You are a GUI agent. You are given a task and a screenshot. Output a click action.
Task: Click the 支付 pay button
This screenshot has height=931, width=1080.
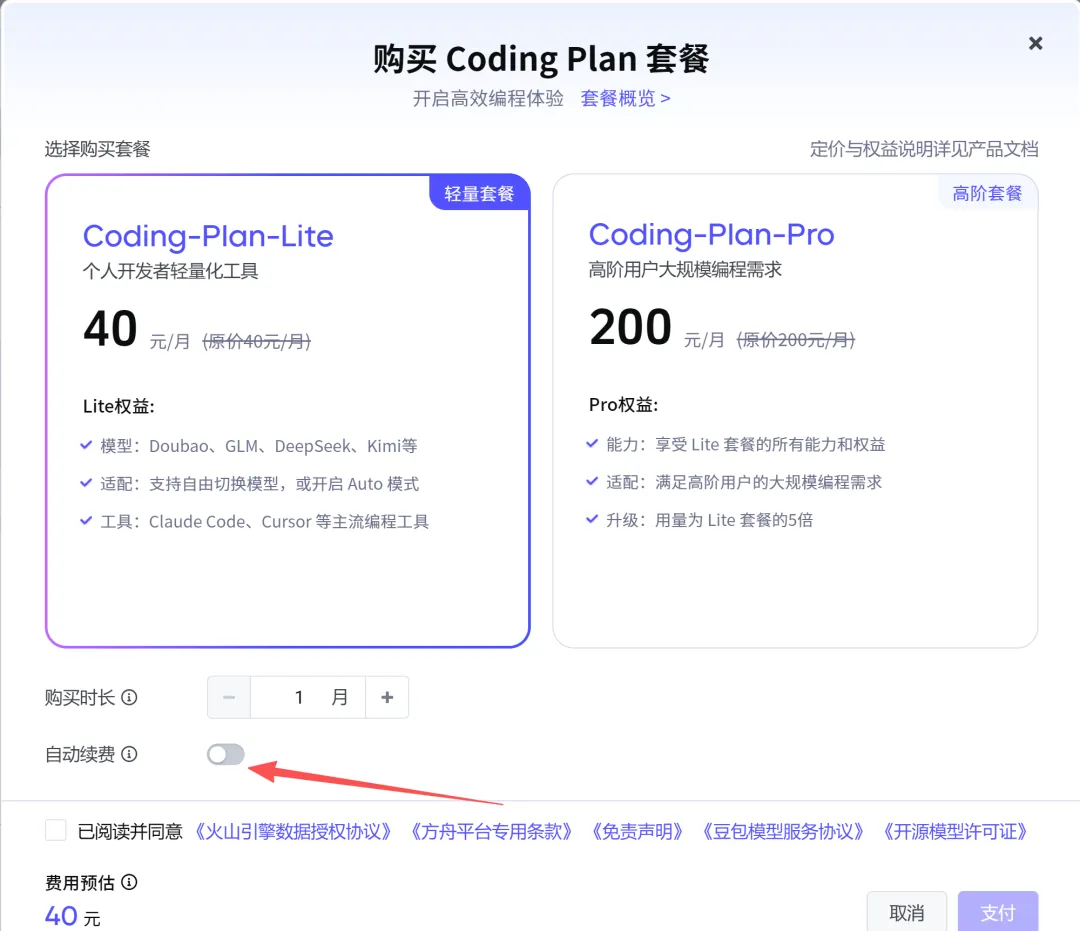coord(998,912)
